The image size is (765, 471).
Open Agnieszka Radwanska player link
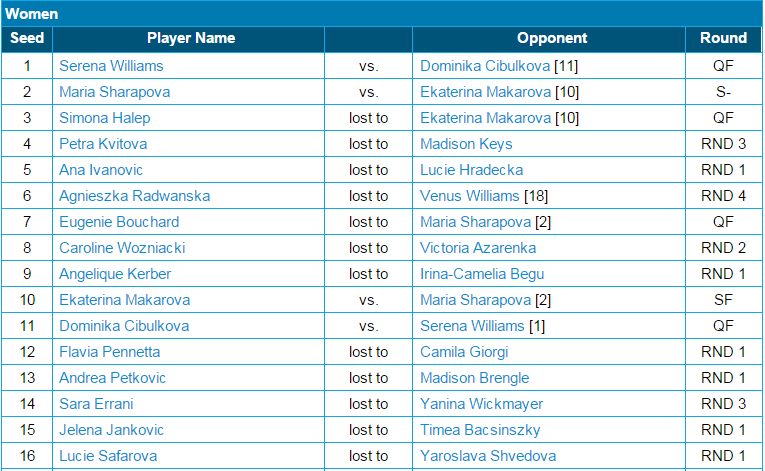(x=135, y=196)
